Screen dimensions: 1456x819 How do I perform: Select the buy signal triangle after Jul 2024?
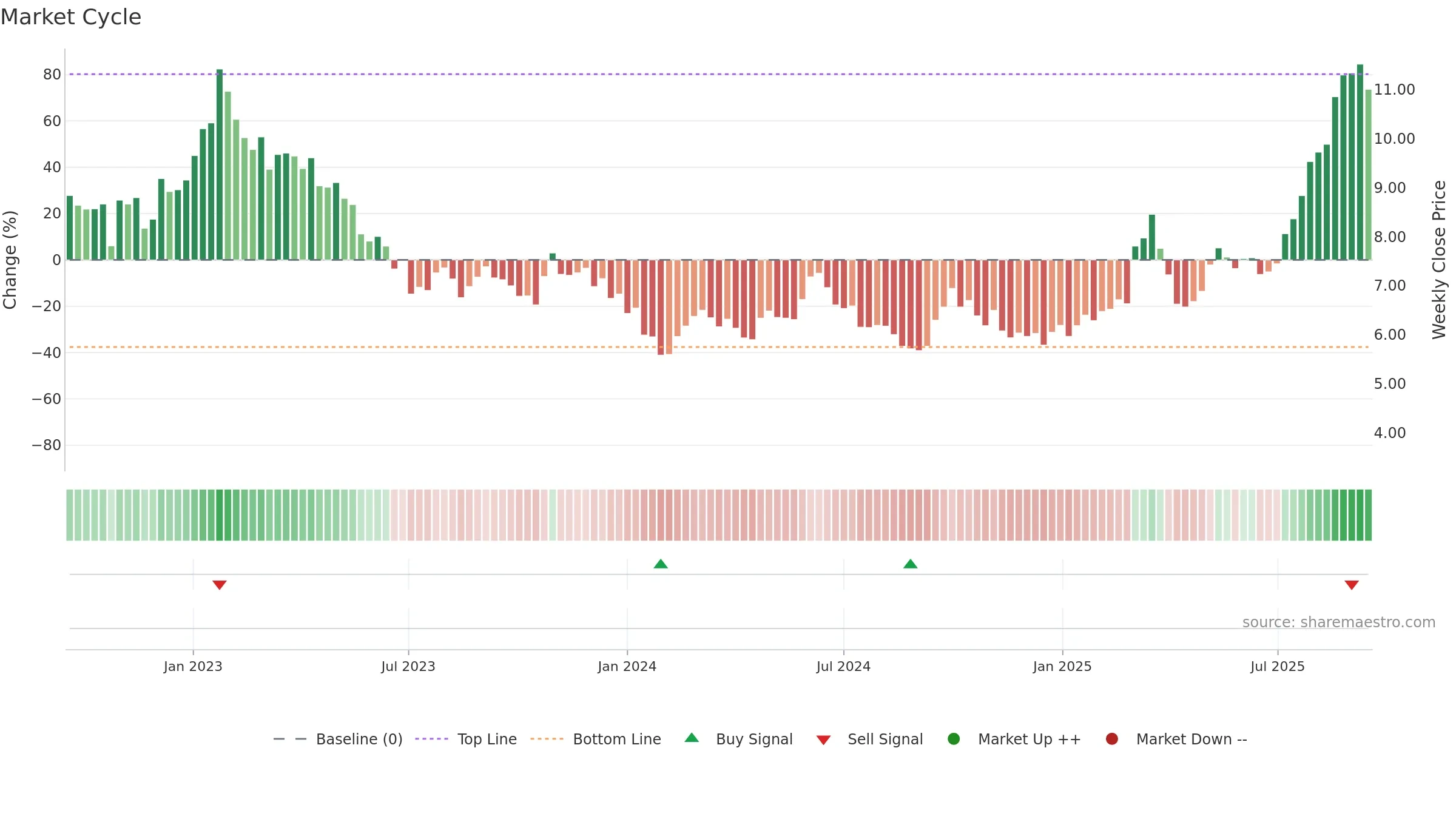(910, 564)
